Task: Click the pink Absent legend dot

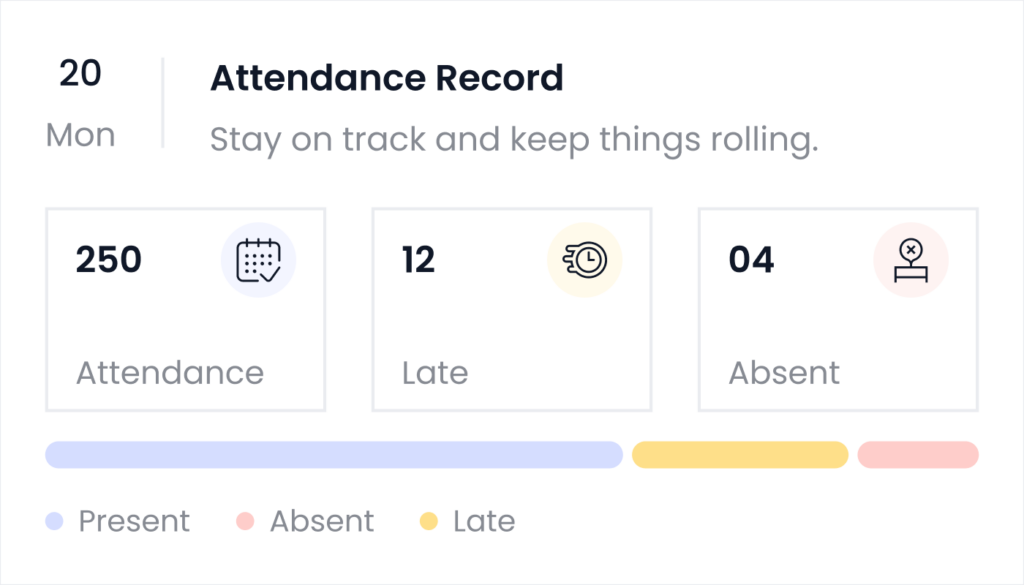Action: (x=245, y=521)
